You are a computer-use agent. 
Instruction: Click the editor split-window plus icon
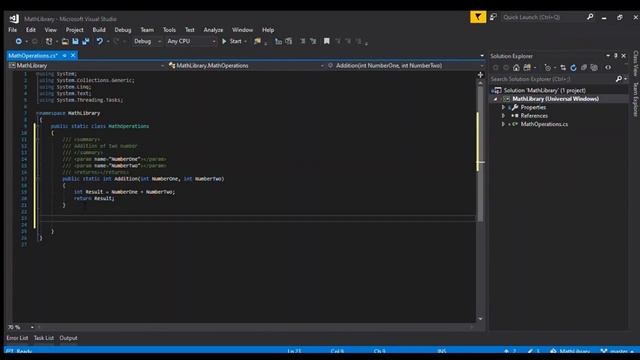point(480,75)
